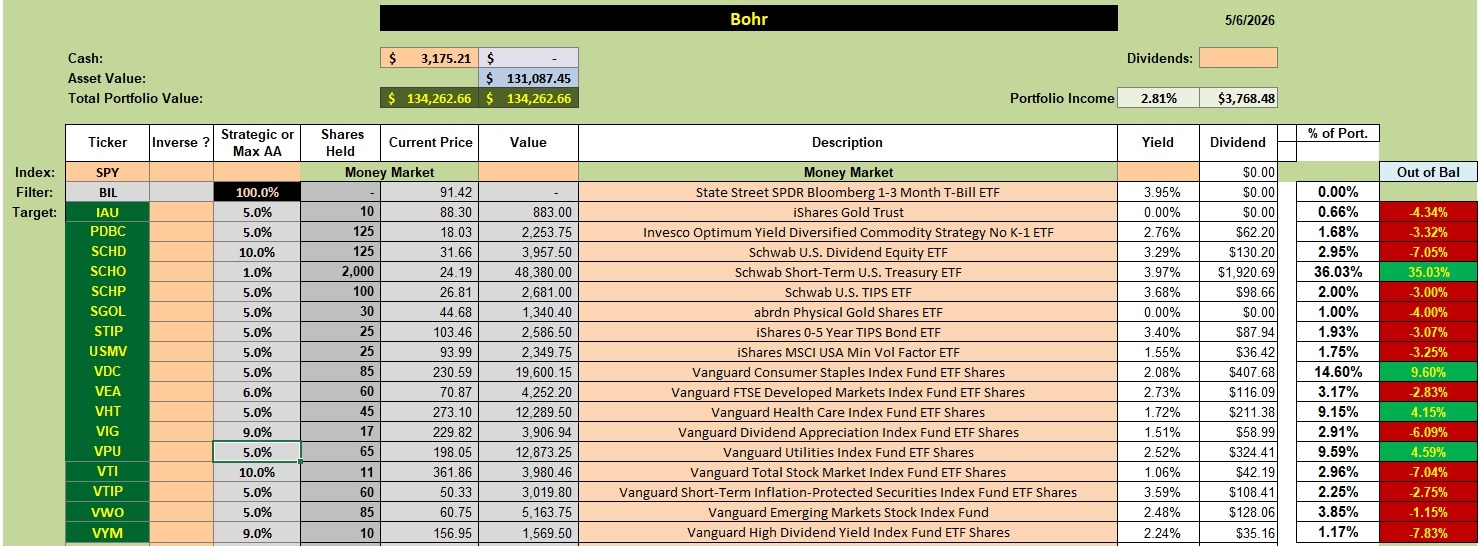1479x546 pixels.
Task: Select the SPY index ticker cell
Action: (x=108, y=172)
